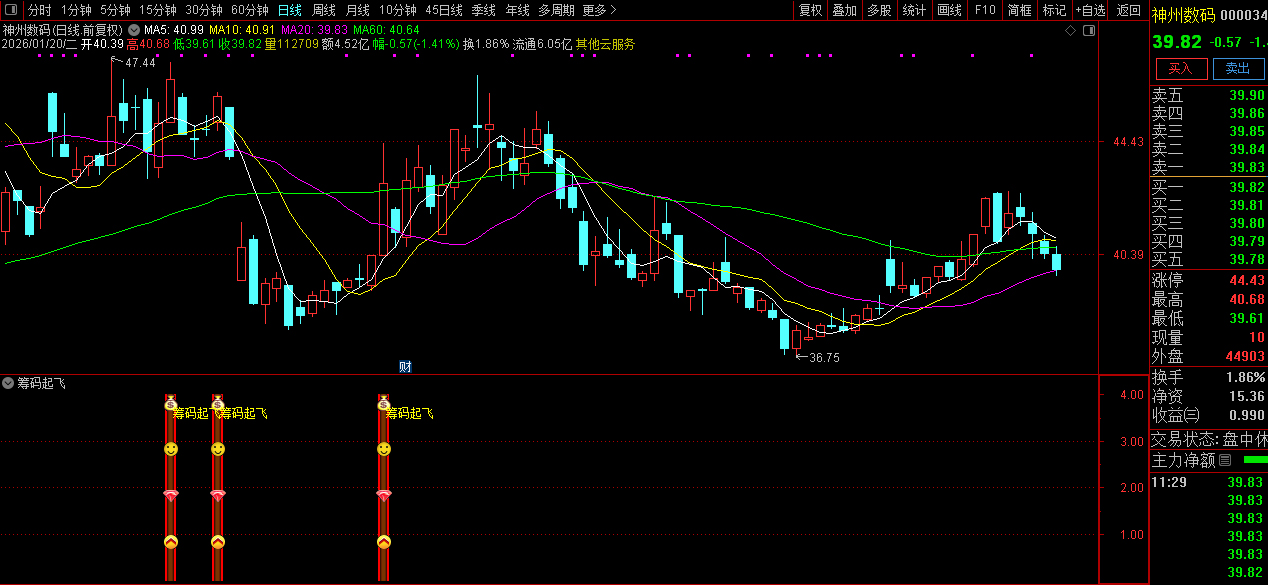Add stock via +自选 button
The height and width of the screenshot is (585, 1268).
1090,10
